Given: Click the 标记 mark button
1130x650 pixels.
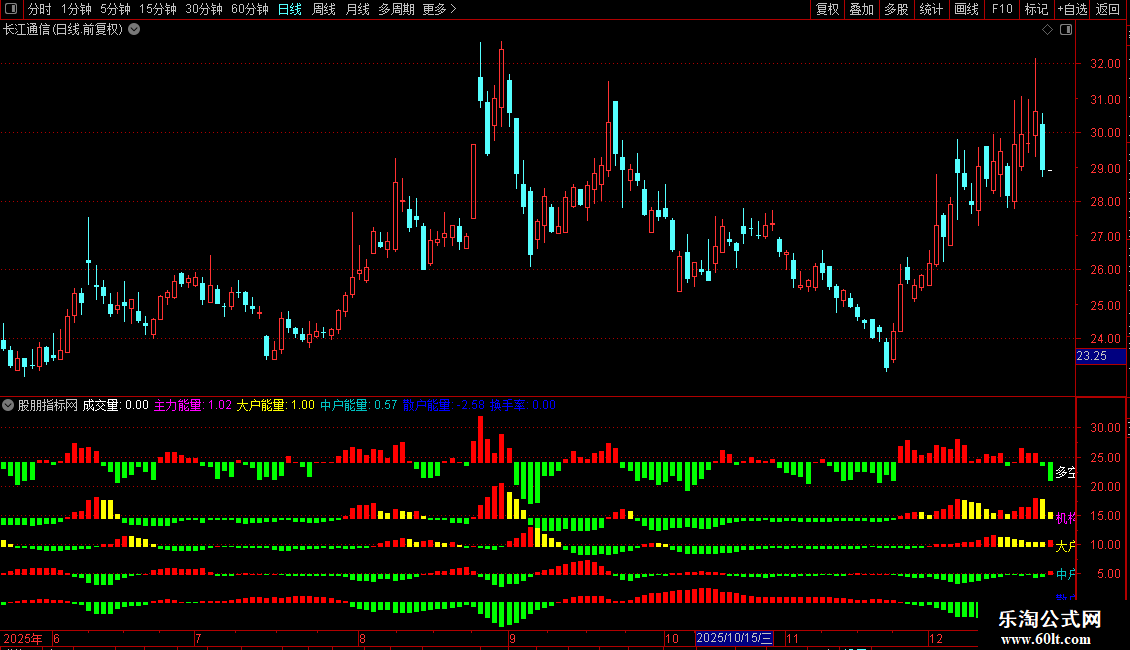Looking at the screenshot, I should [1036, 9].
